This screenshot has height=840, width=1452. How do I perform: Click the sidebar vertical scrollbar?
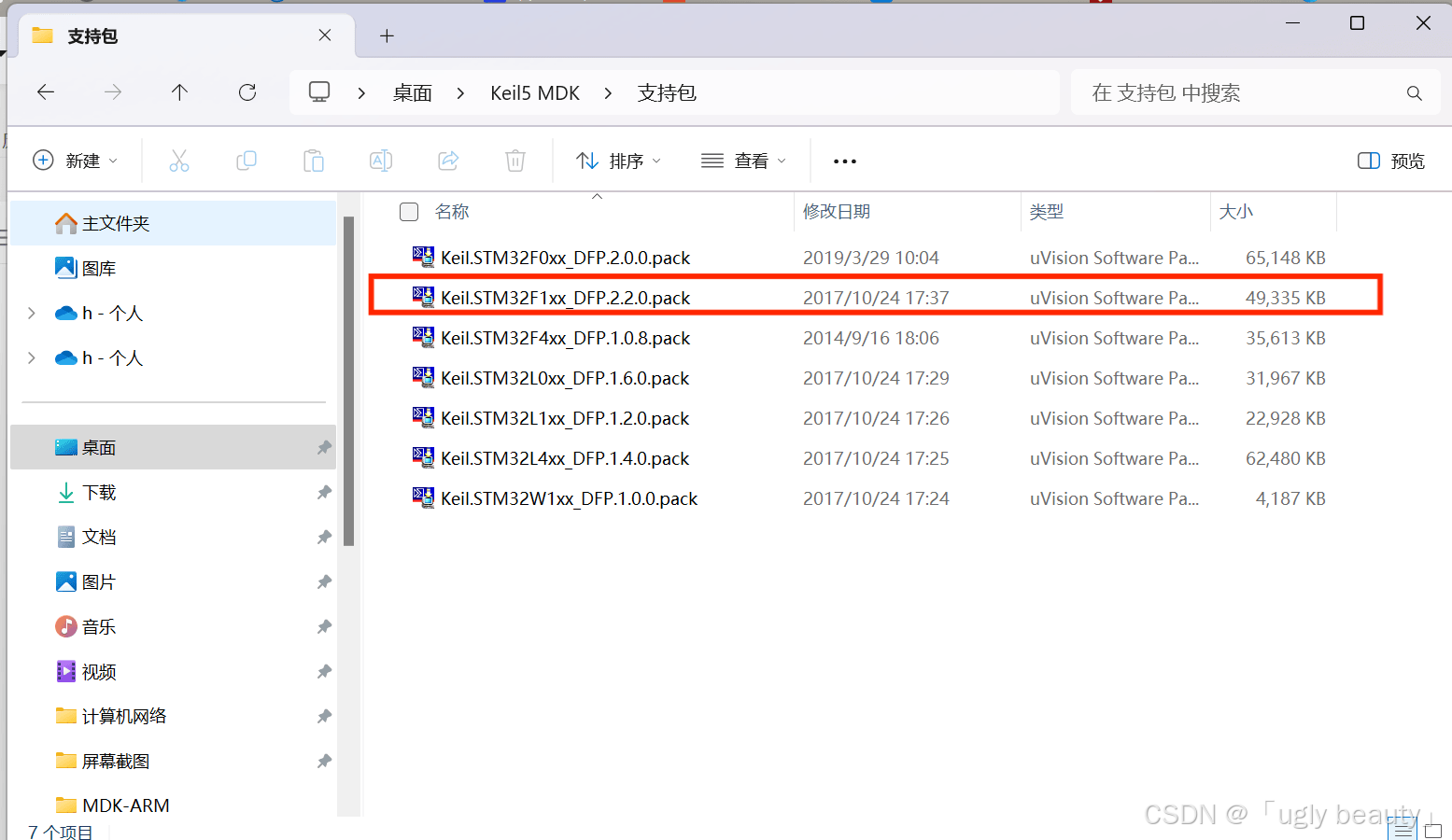tap(349, 380)
